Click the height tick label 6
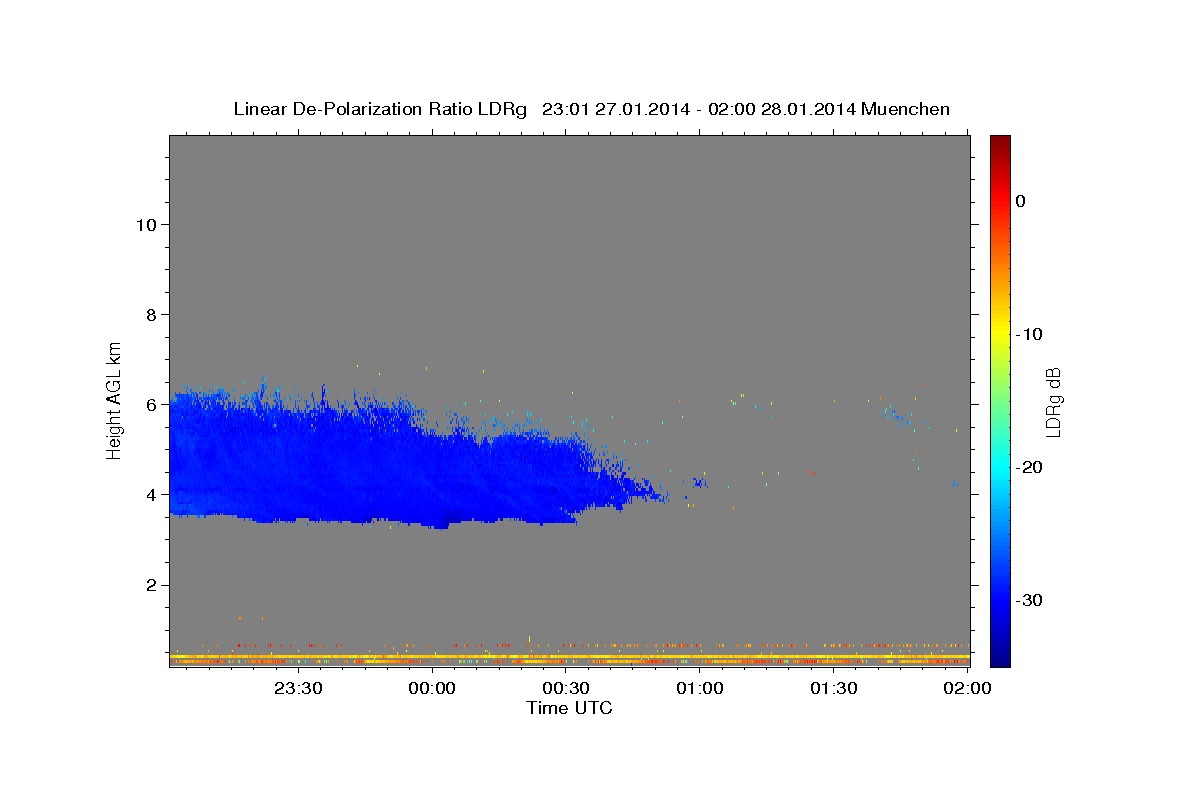 point(151,405)
